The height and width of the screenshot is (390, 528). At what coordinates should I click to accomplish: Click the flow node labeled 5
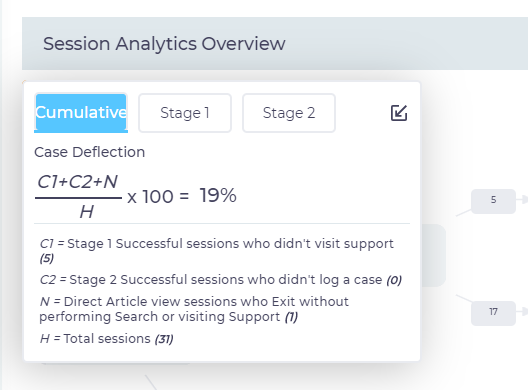[x=493, y=201]
